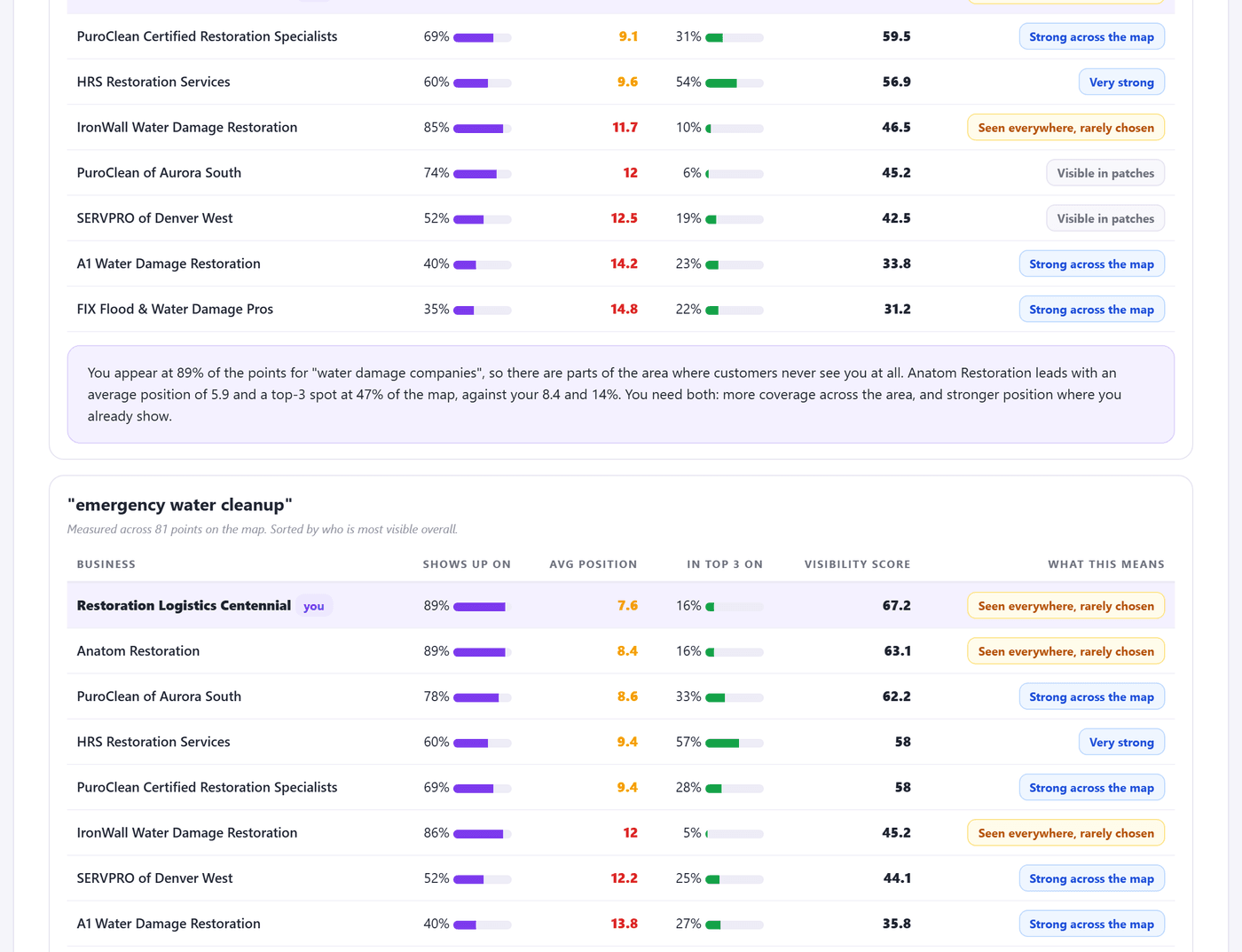
Task: Click the red 14.2 average position value
Action: pyautogui.click(x=624, y=264)
